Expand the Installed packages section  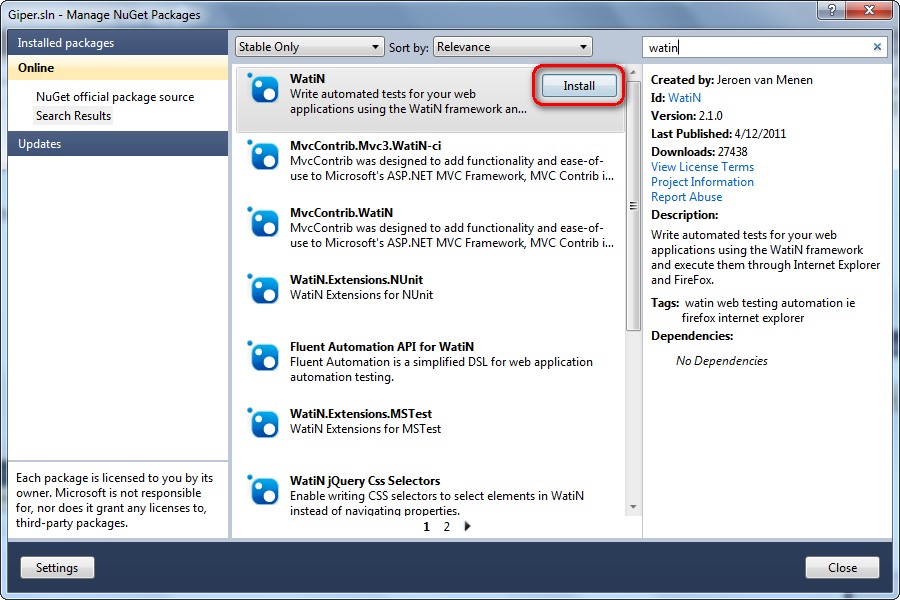pyautogui.click(x=118, y=43)
